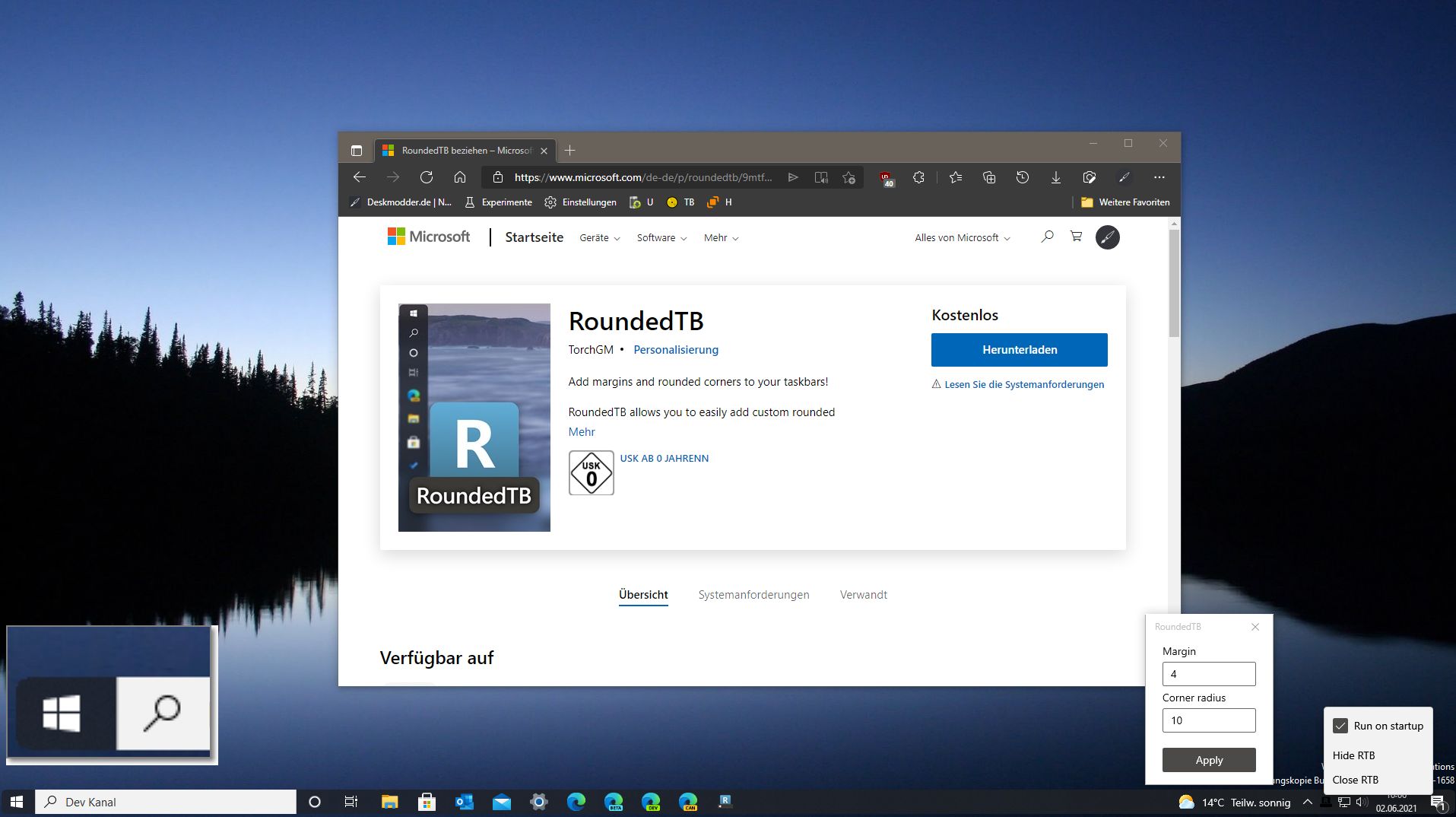Toggle Run on startup checkbox
This screenshot has width=1456, height=817.
point(1340,726)
